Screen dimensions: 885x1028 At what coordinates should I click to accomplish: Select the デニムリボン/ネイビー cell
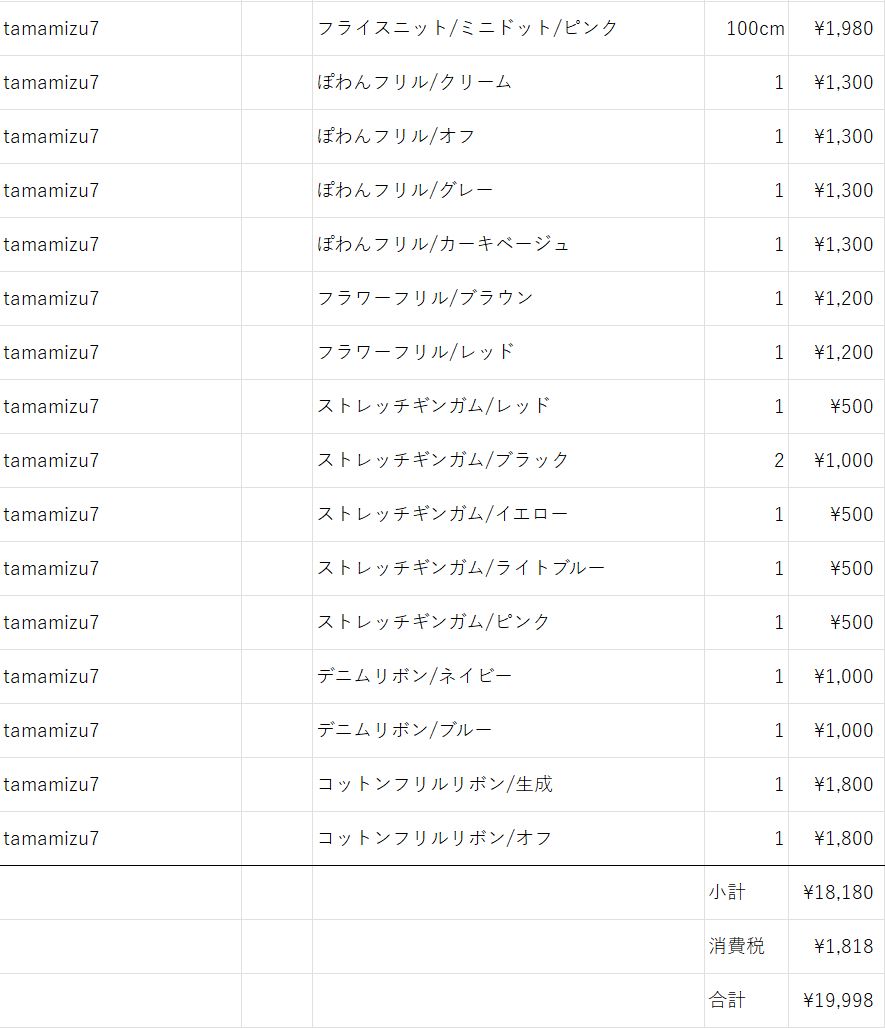508,677
